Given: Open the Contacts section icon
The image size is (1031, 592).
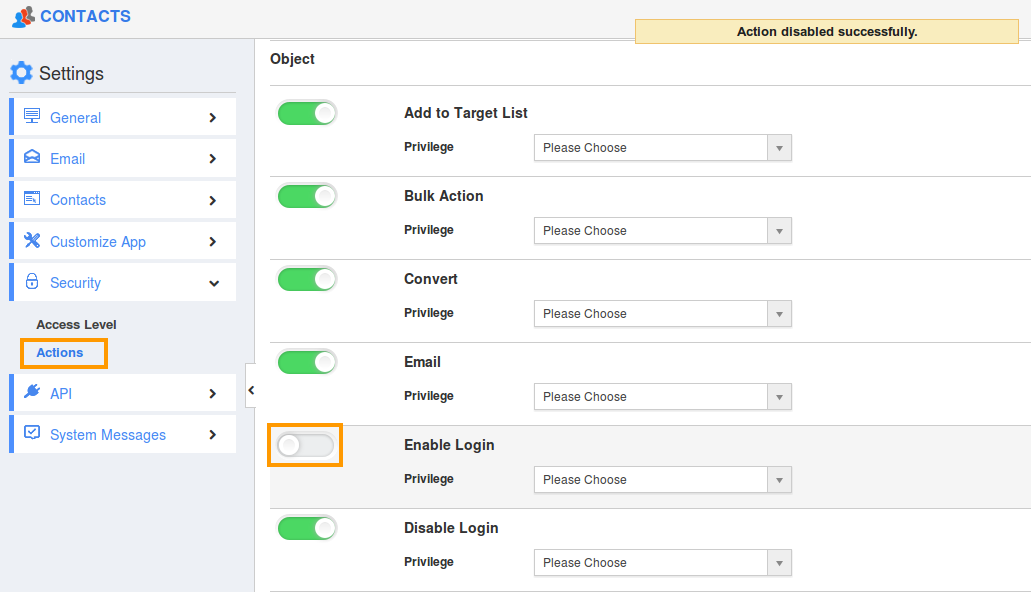Looking at the screenshot, I should 31,199.
